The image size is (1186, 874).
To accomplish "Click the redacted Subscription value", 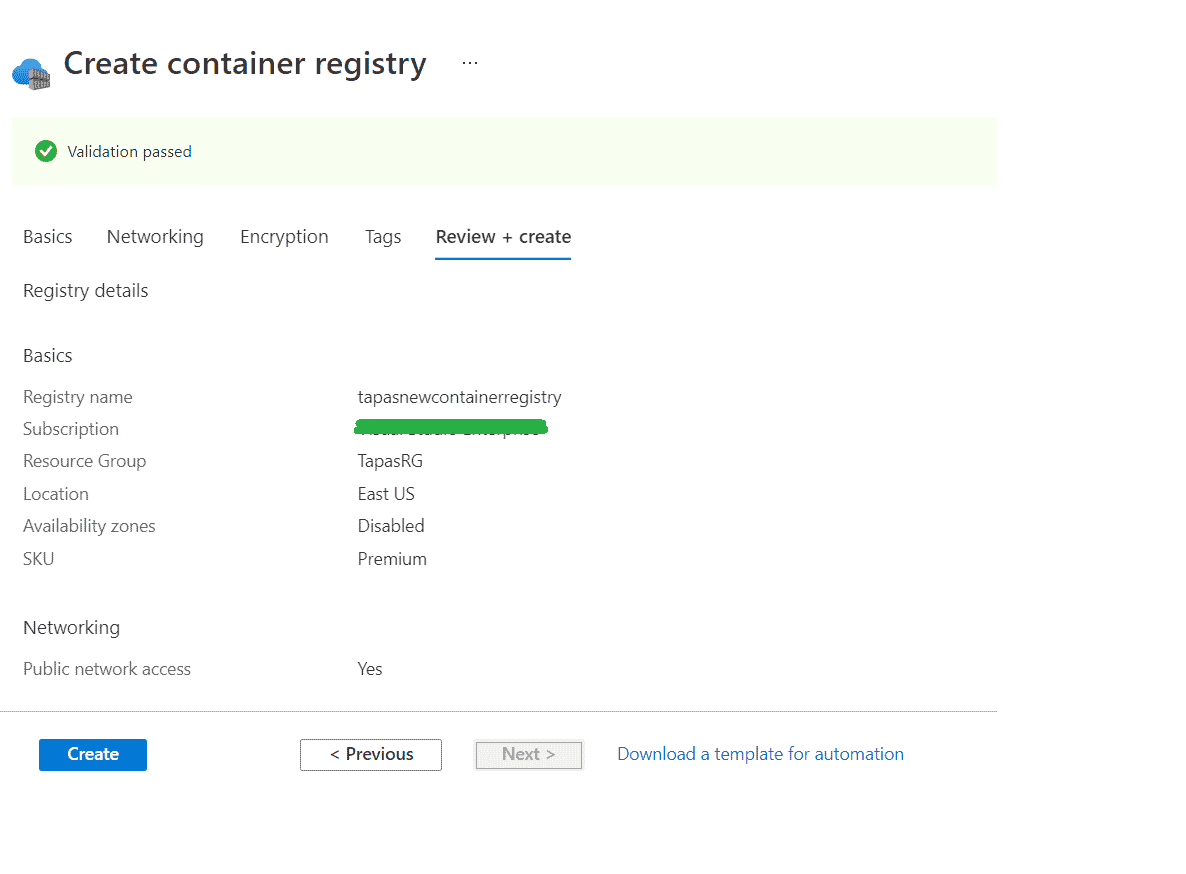I will 451,427.
